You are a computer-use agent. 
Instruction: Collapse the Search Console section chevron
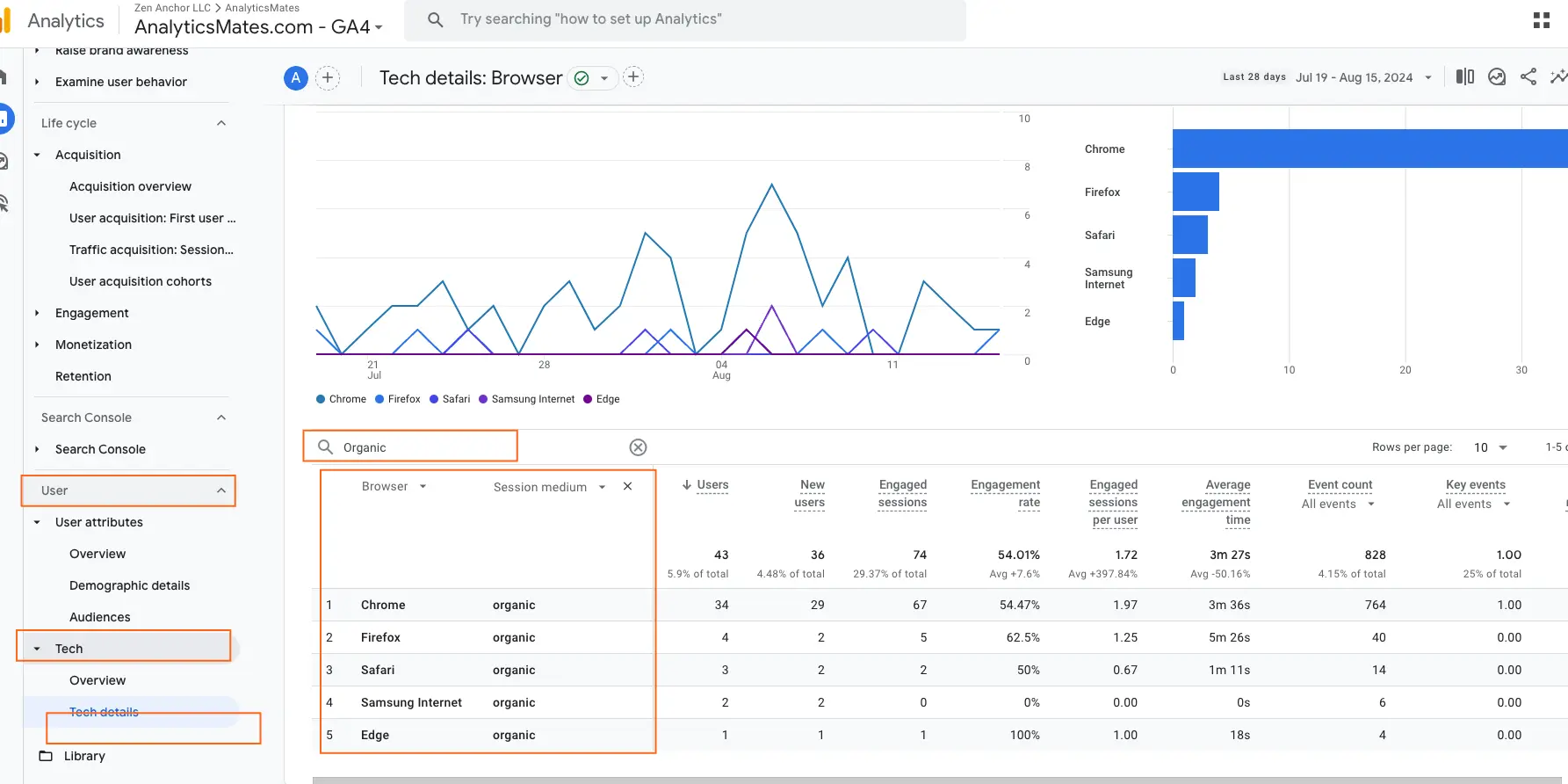pos(221,417)
